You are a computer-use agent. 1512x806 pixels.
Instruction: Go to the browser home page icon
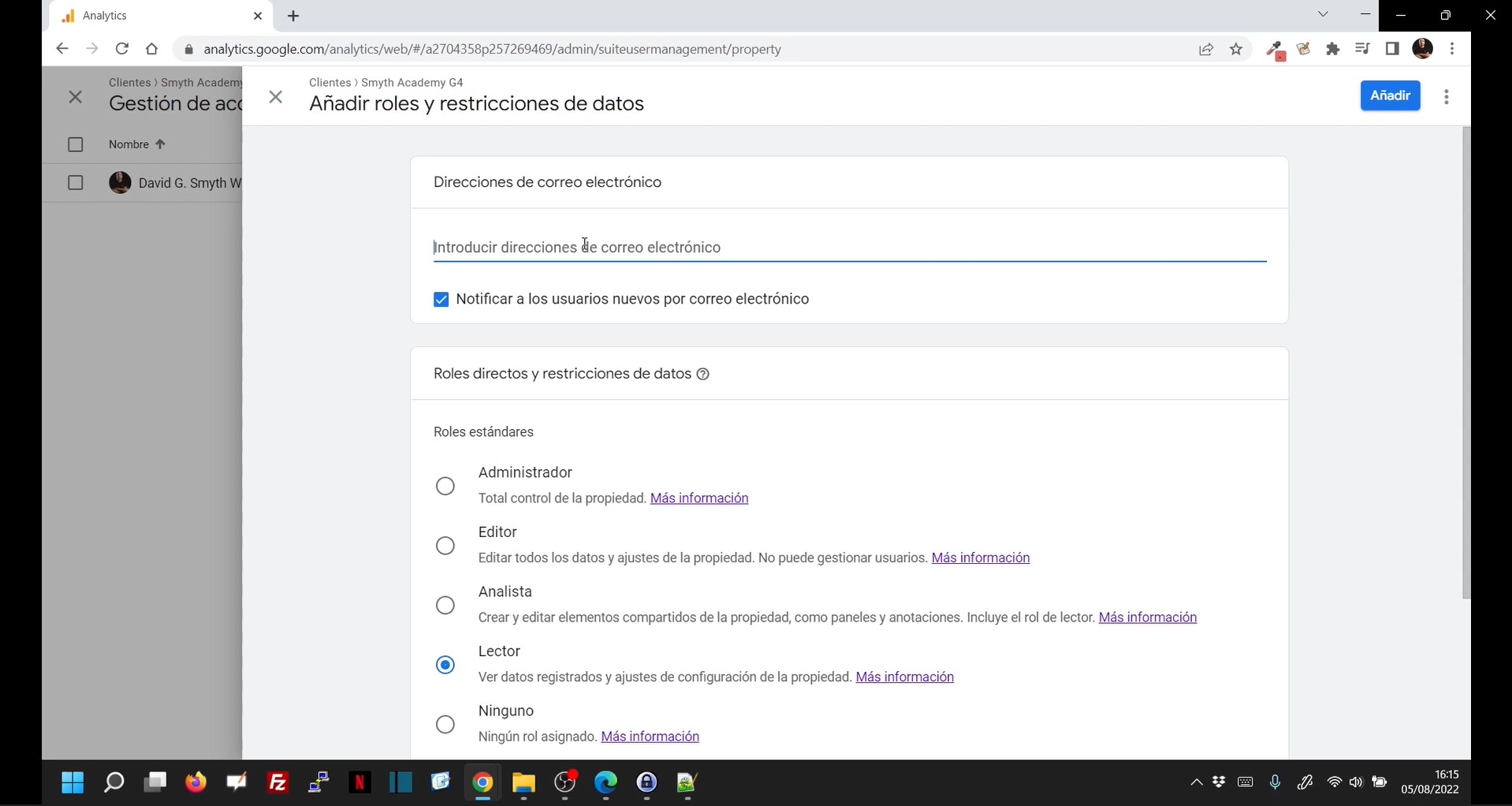tap(152, 49)
